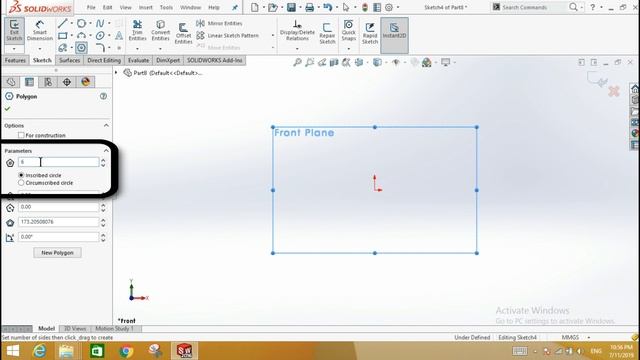Viewport: 640px width, 360px height.
Task: Click the Trim Entities tool
Action: tap(138, 30)
